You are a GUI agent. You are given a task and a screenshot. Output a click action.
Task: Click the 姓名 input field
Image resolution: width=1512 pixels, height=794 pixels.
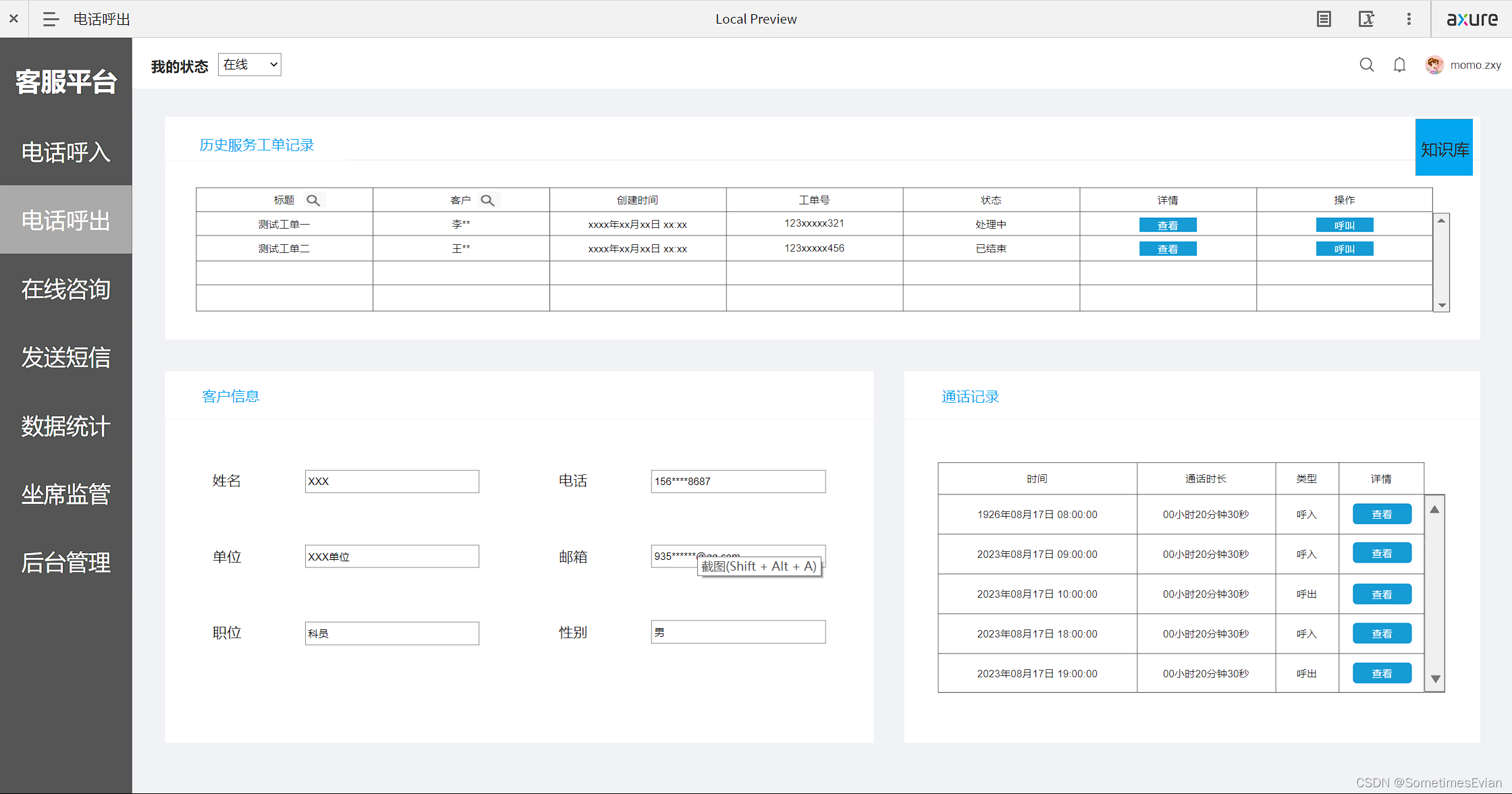(x=391, y=481)
